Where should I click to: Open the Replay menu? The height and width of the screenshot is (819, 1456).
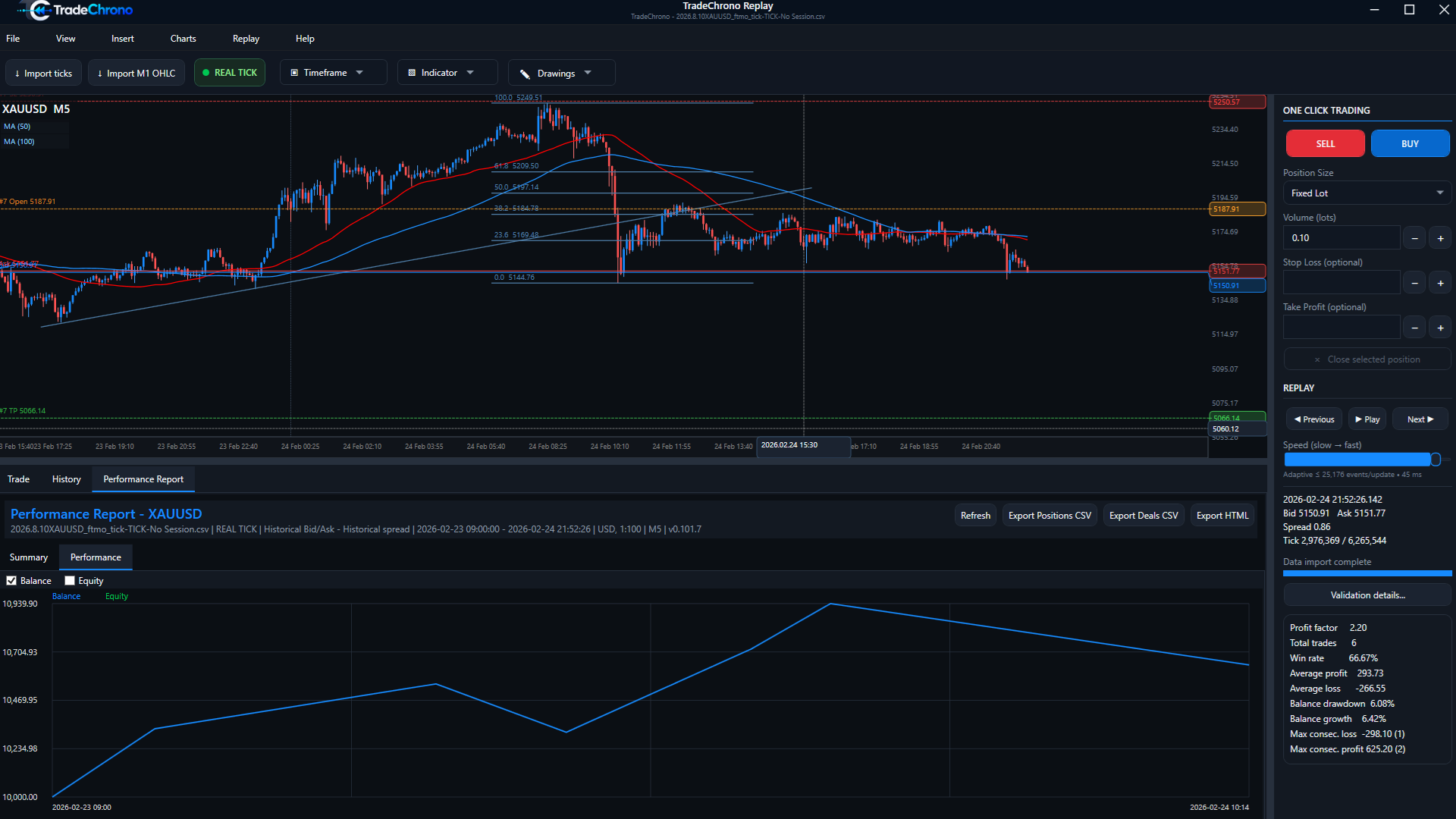click(246, 39)
